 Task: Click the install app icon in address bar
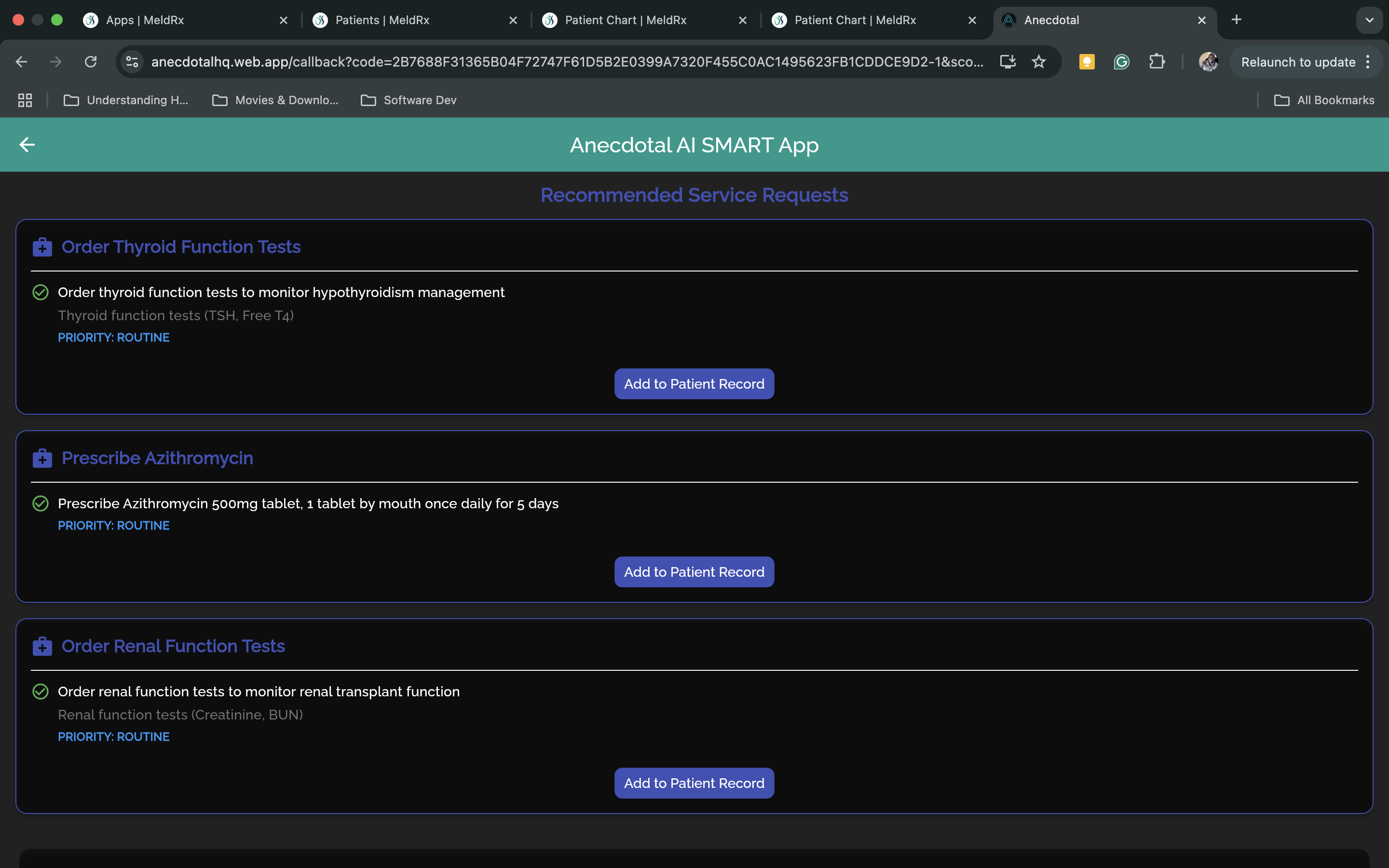(x=1008, y=62)
